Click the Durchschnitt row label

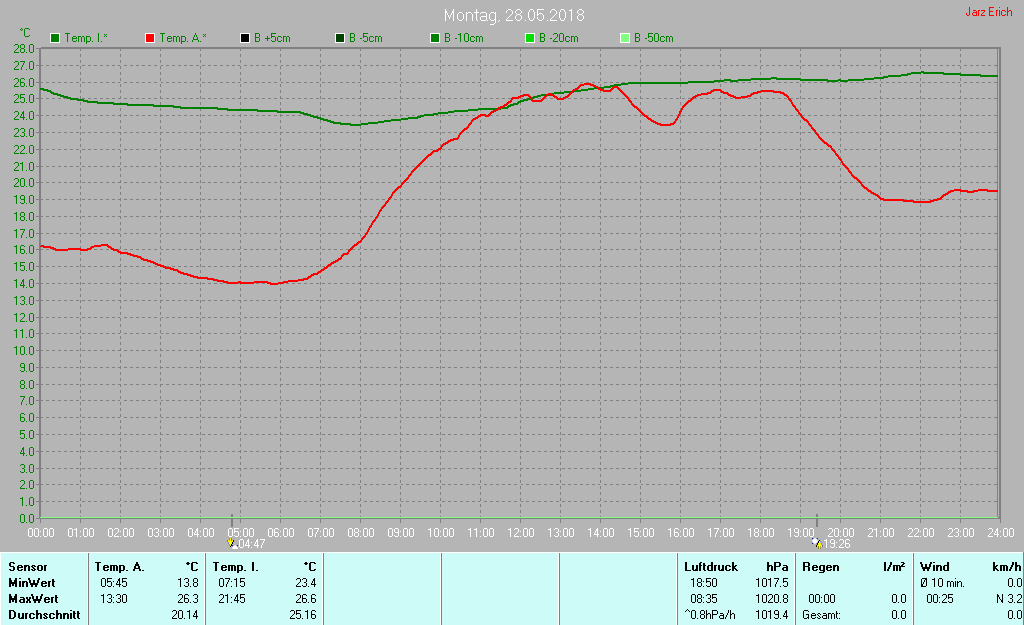click(44, 615)
